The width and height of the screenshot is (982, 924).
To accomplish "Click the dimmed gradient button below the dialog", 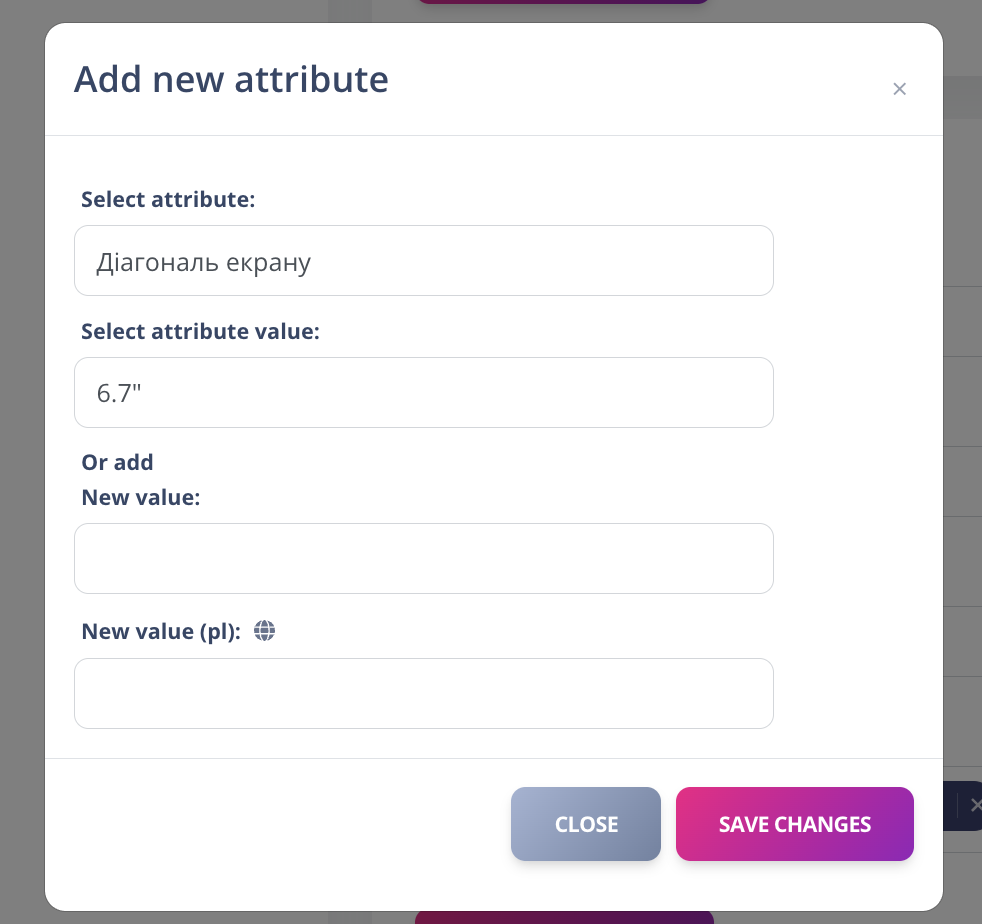I will click(x=564, y=917).
